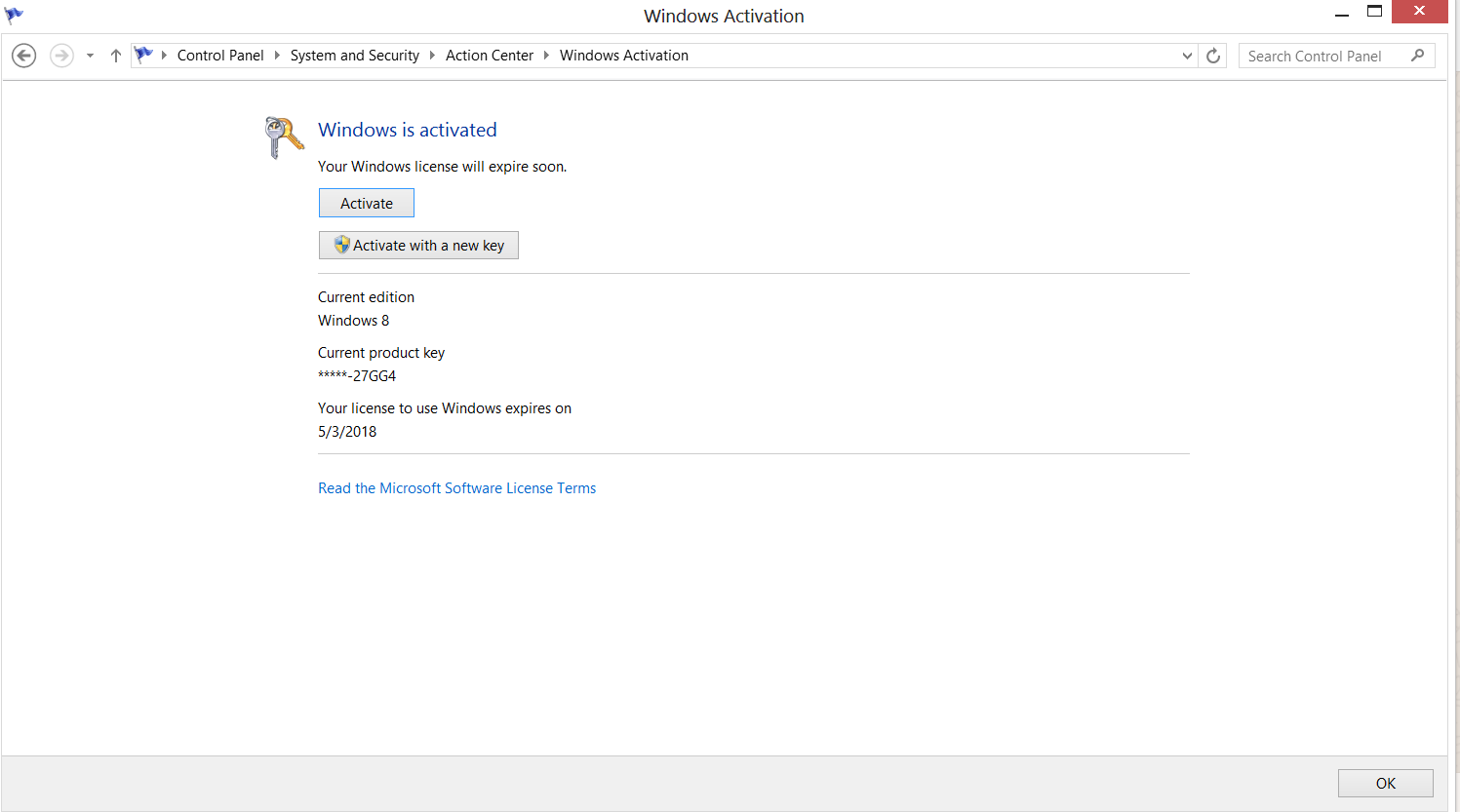Expand chevron after Control Panel breadcrumb

click(277, 56)
